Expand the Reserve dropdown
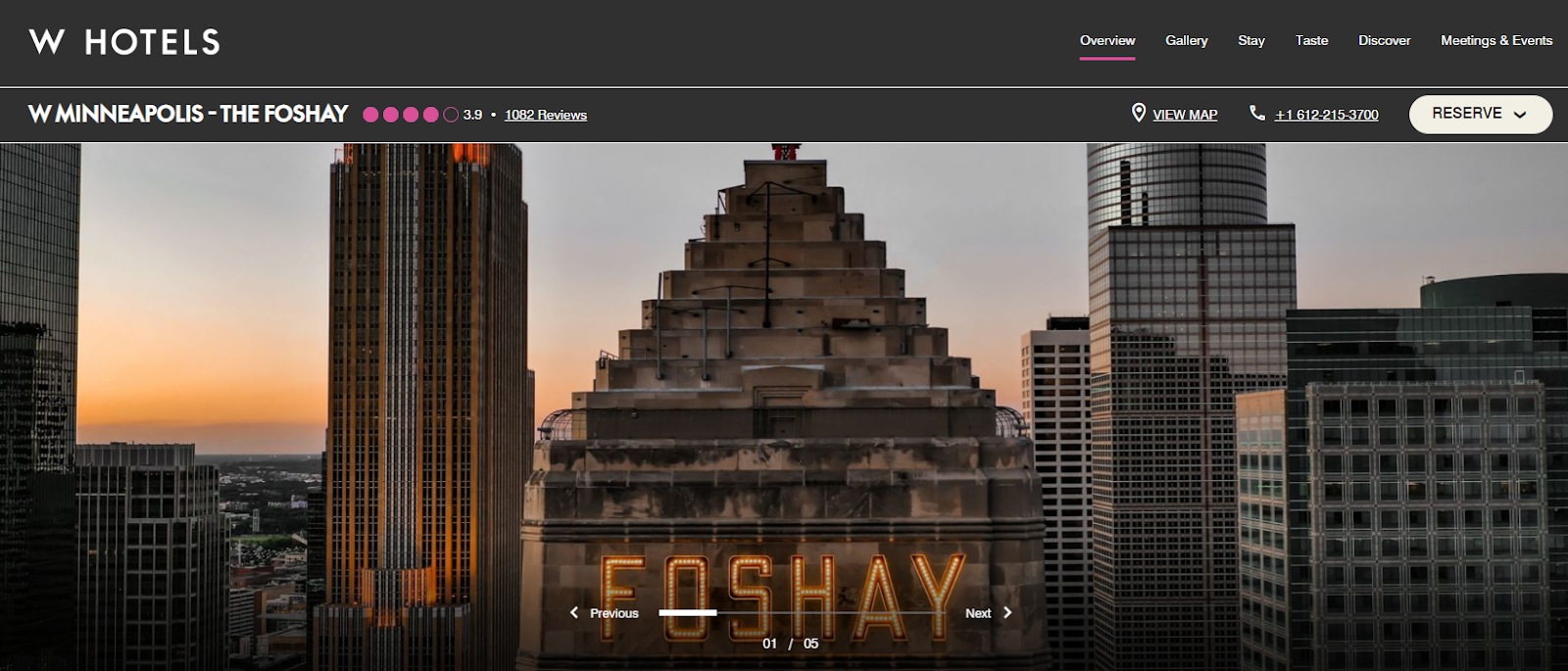1568x671 pixels. pyautogui.click(x=1480, y=114)
